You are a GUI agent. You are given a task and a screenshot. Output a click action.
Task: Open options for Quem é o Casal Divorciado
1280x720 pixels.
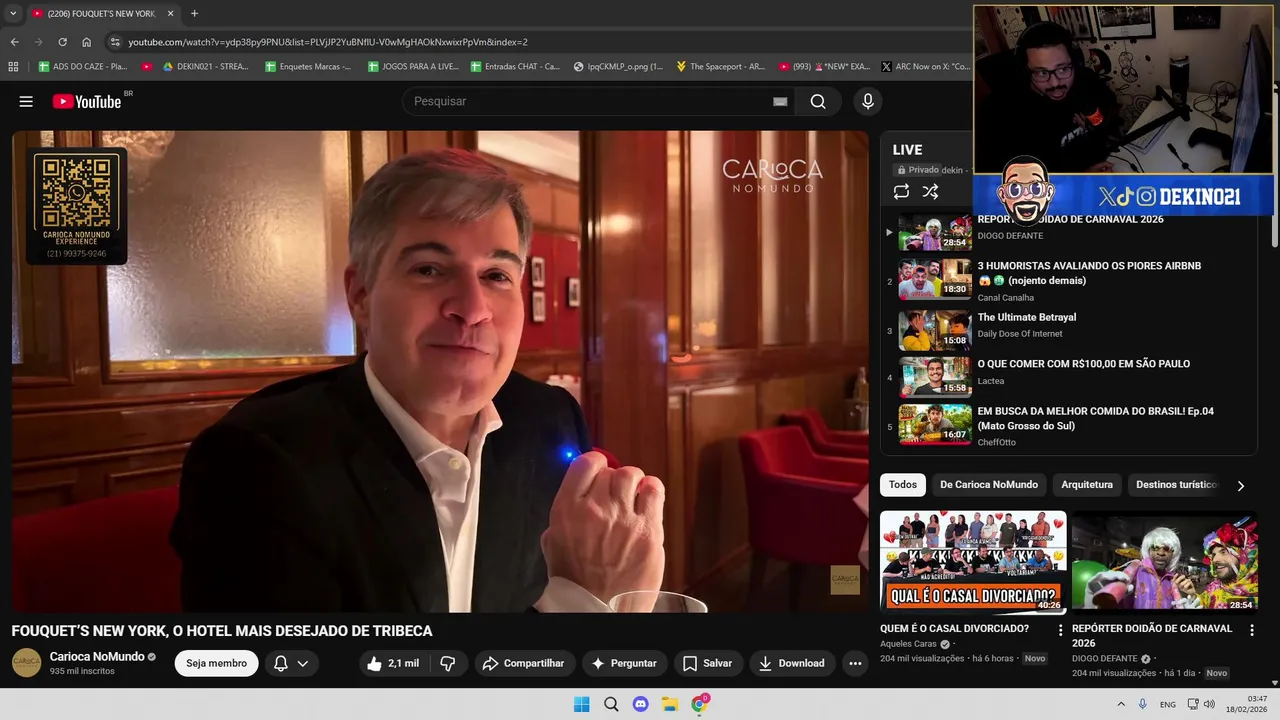point(1060,631)
